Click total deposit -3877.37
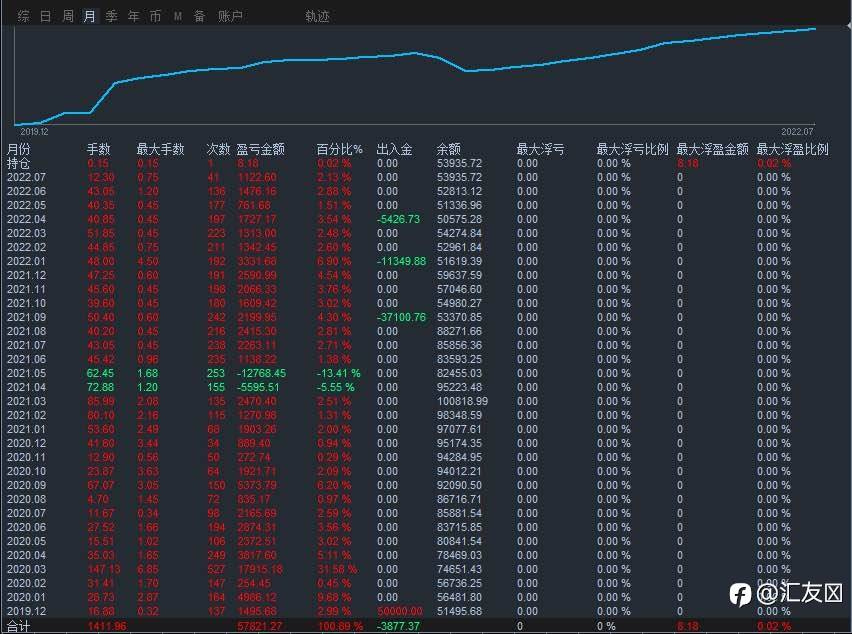The height and width of the screenshot is (634, 852). point(398,626)
